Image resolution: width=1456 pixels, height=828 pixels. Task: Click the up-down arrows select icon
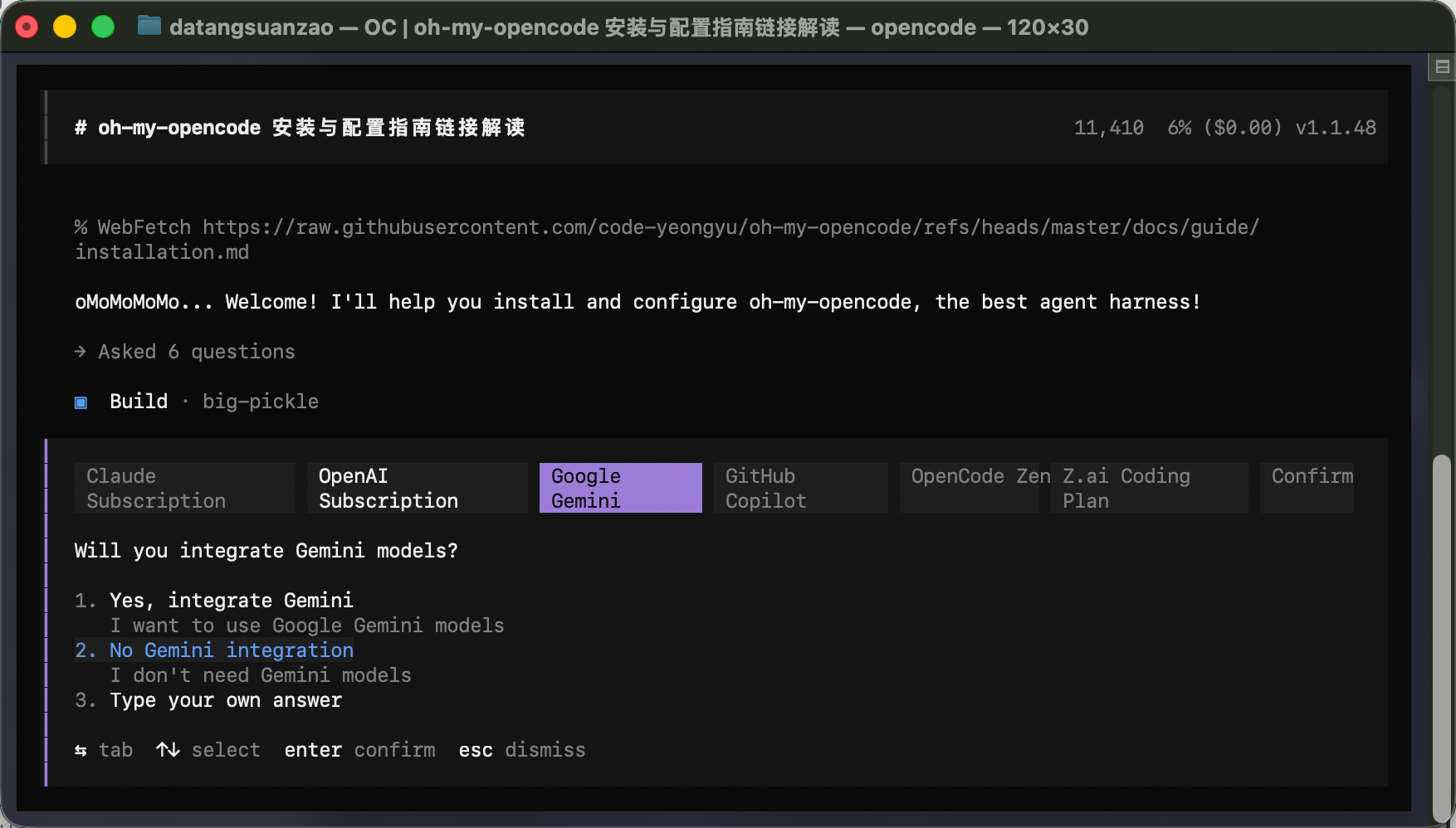[x=168, y=750]
